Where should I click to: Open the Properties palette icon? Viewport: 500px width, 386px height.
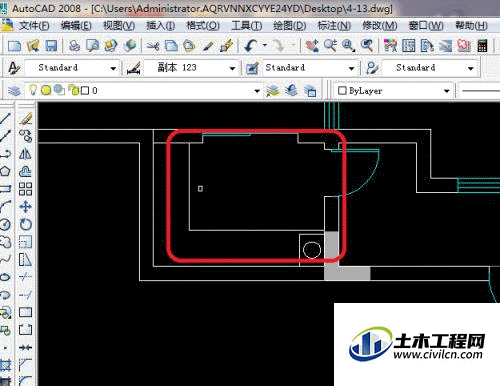[390, 46]
